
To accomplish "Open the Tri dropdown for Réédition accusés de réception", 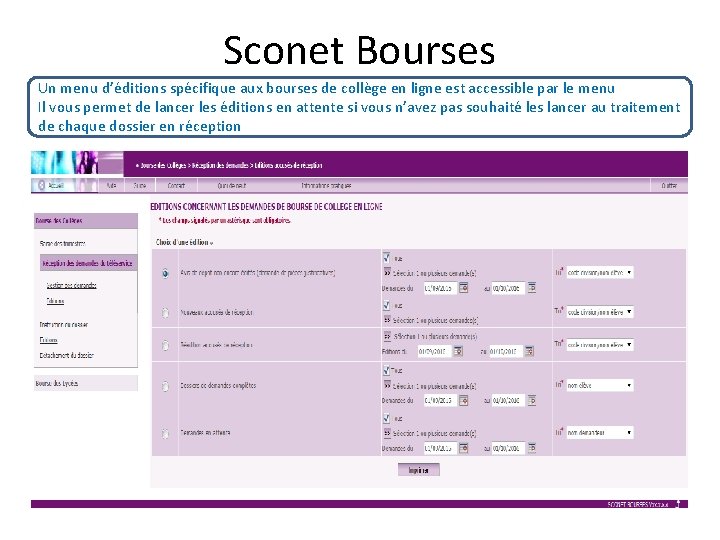I will click(x=600, y=344).
